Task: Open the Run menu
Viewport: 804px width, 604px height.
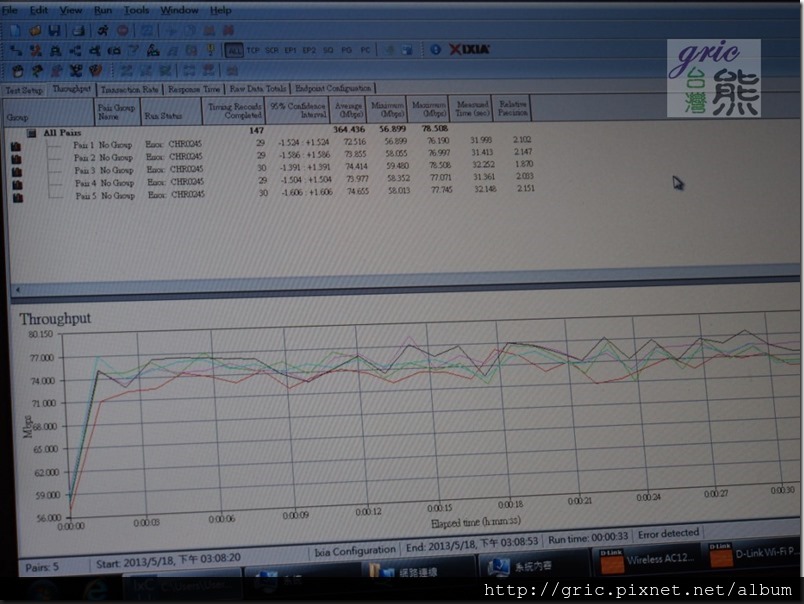Action: (x=103, y=10)
